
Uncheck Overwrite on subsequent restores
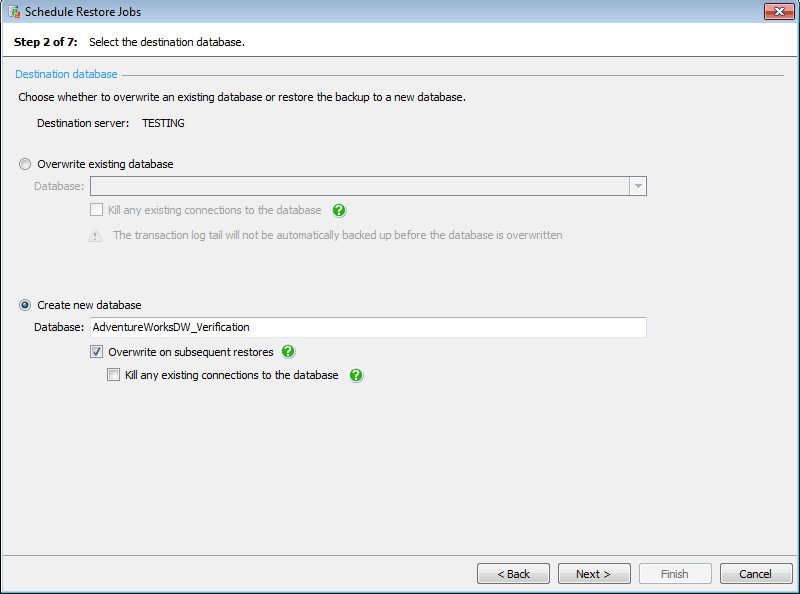96,352
